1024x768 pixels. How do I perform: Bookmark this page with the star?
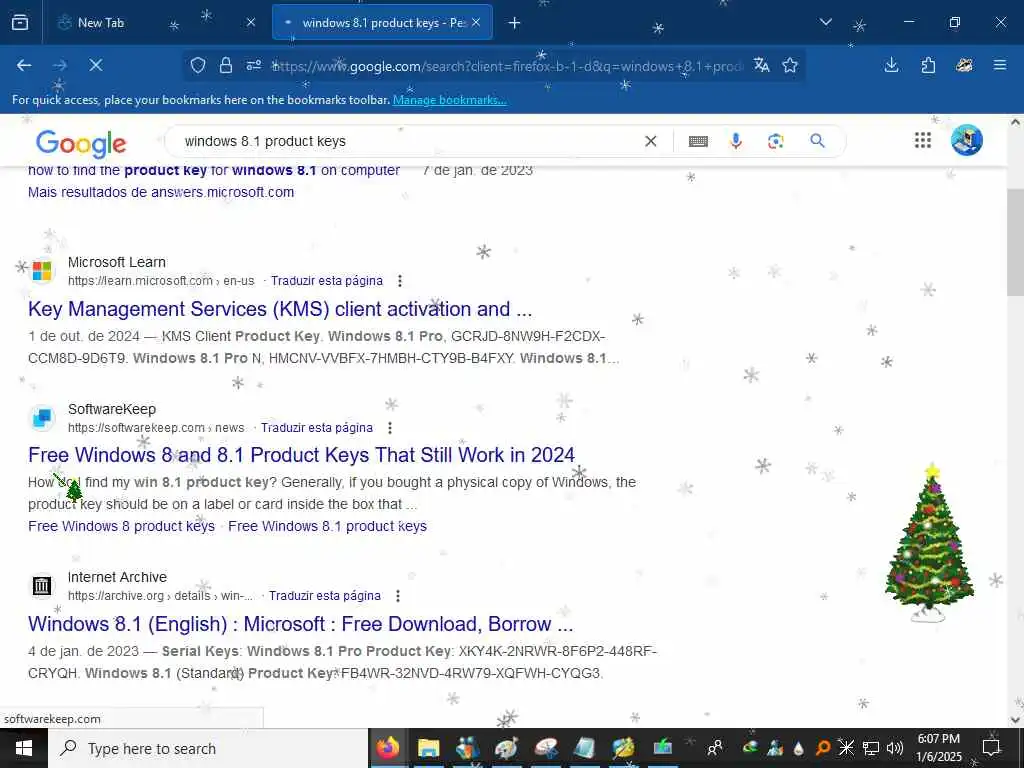(x=790, y=65)
